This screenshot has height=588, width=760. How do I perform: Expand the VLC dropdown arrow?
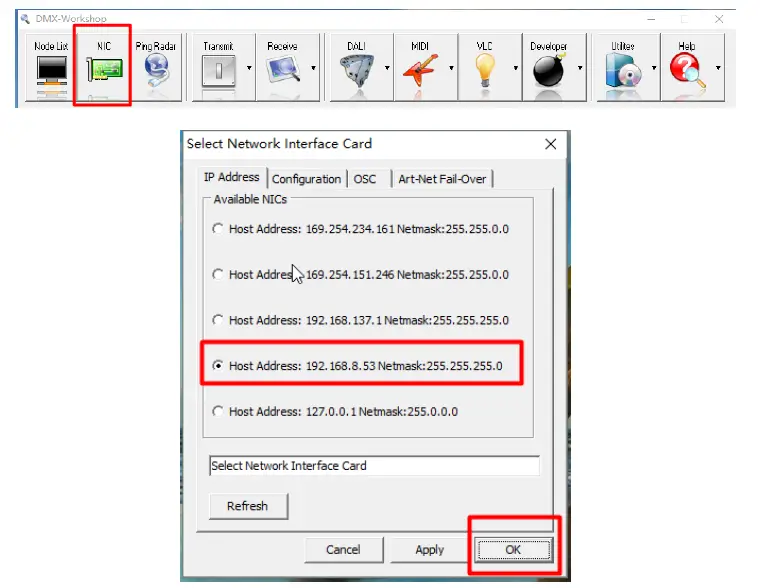click(x=516, y=68)
